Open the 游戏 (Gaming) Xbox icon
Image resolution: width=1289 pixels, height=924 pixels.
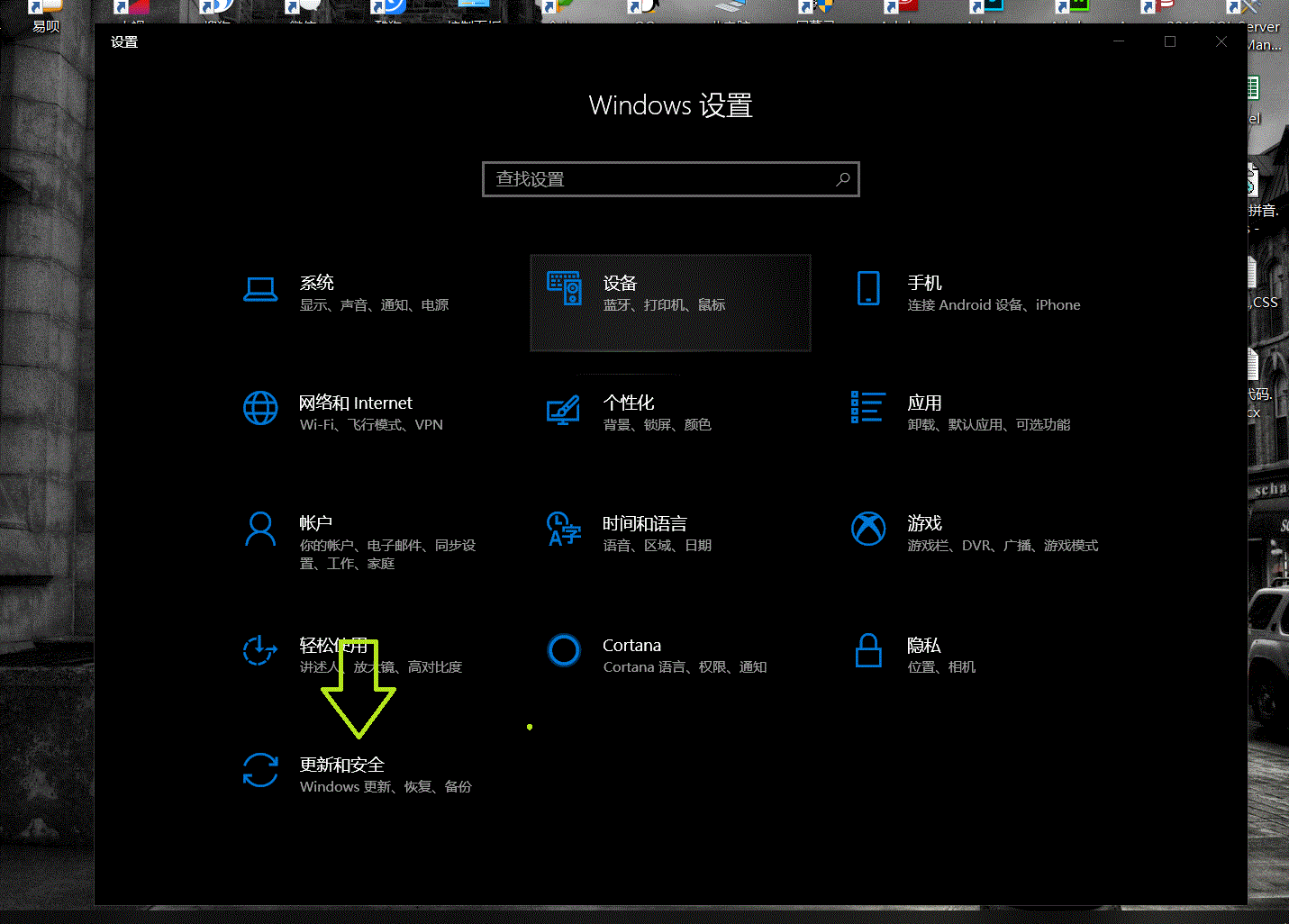(868, 529)
